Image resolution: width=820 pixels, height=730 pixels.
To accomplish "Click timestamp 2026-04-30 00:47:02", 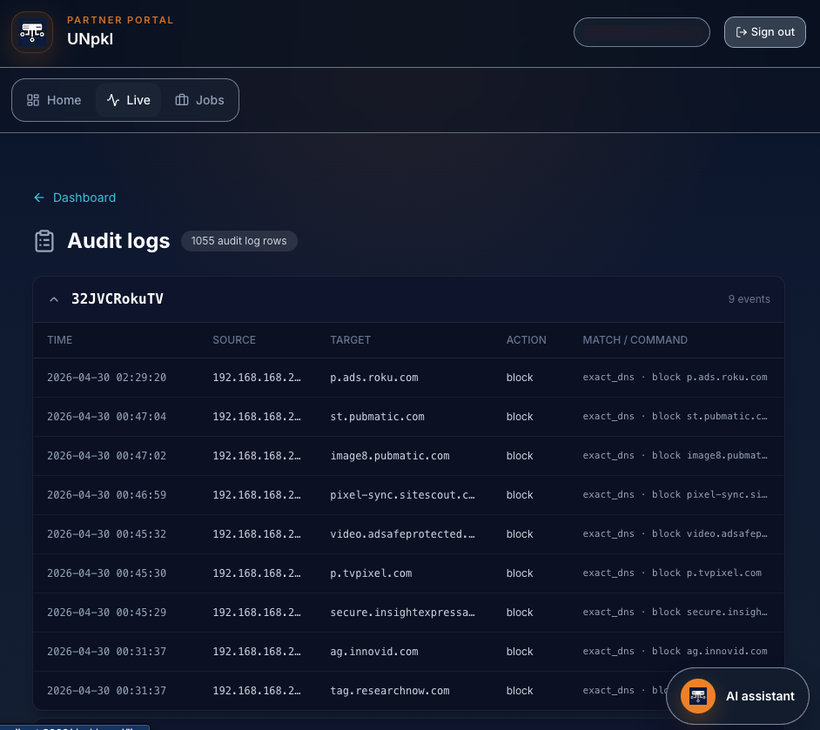I will point(107,456).
